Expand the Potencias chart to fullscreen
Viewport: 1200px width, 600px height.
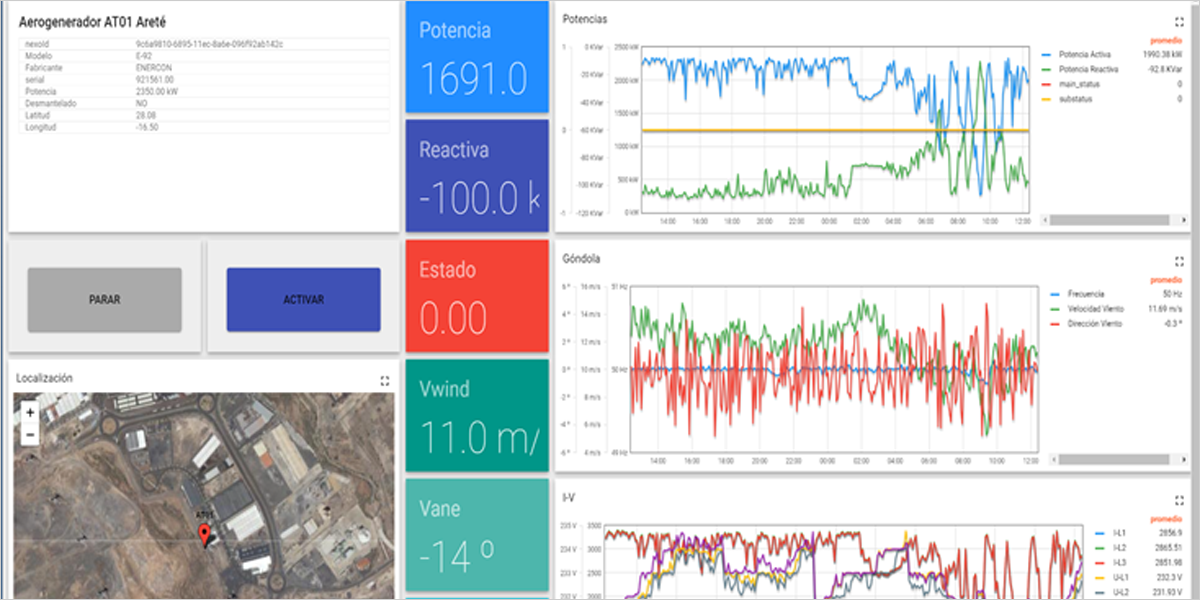click(x=1180, y=20)
